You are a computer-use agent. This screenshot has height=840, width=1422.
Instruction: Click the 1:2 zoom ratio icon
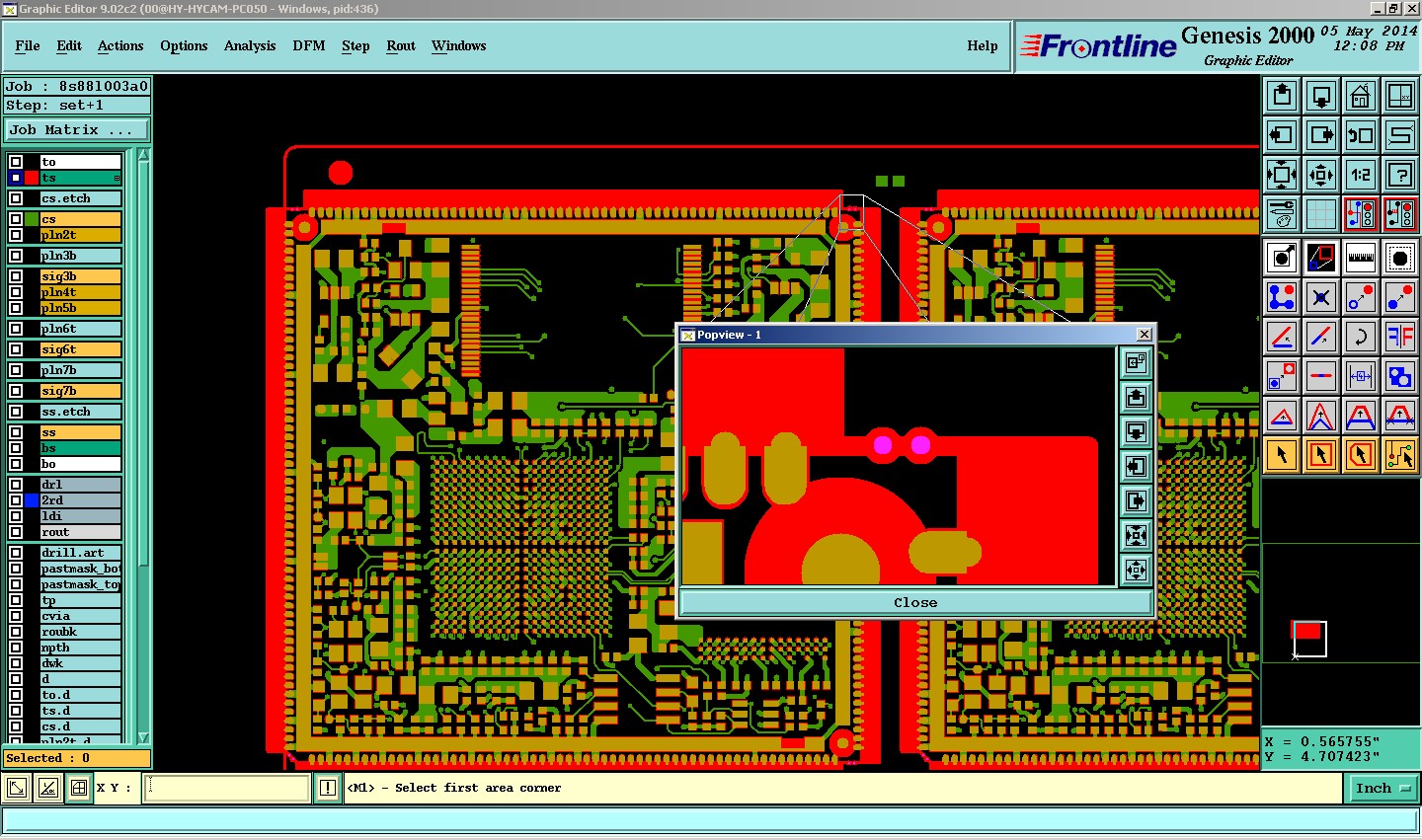[x=1361, y=175]
